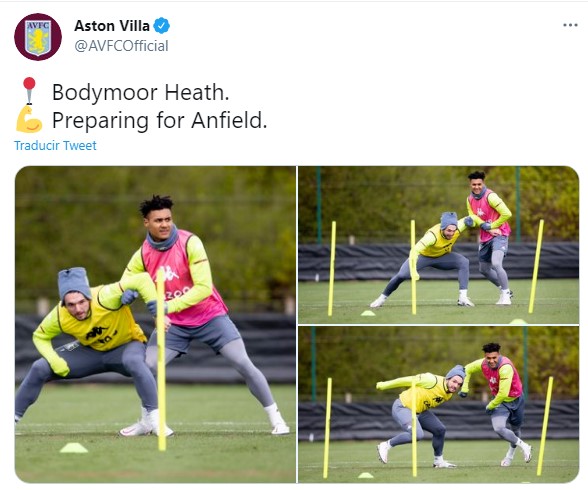Click the blue verified badge
The height and width of the screenshot is (490, 588).
(x=162, y=26)
